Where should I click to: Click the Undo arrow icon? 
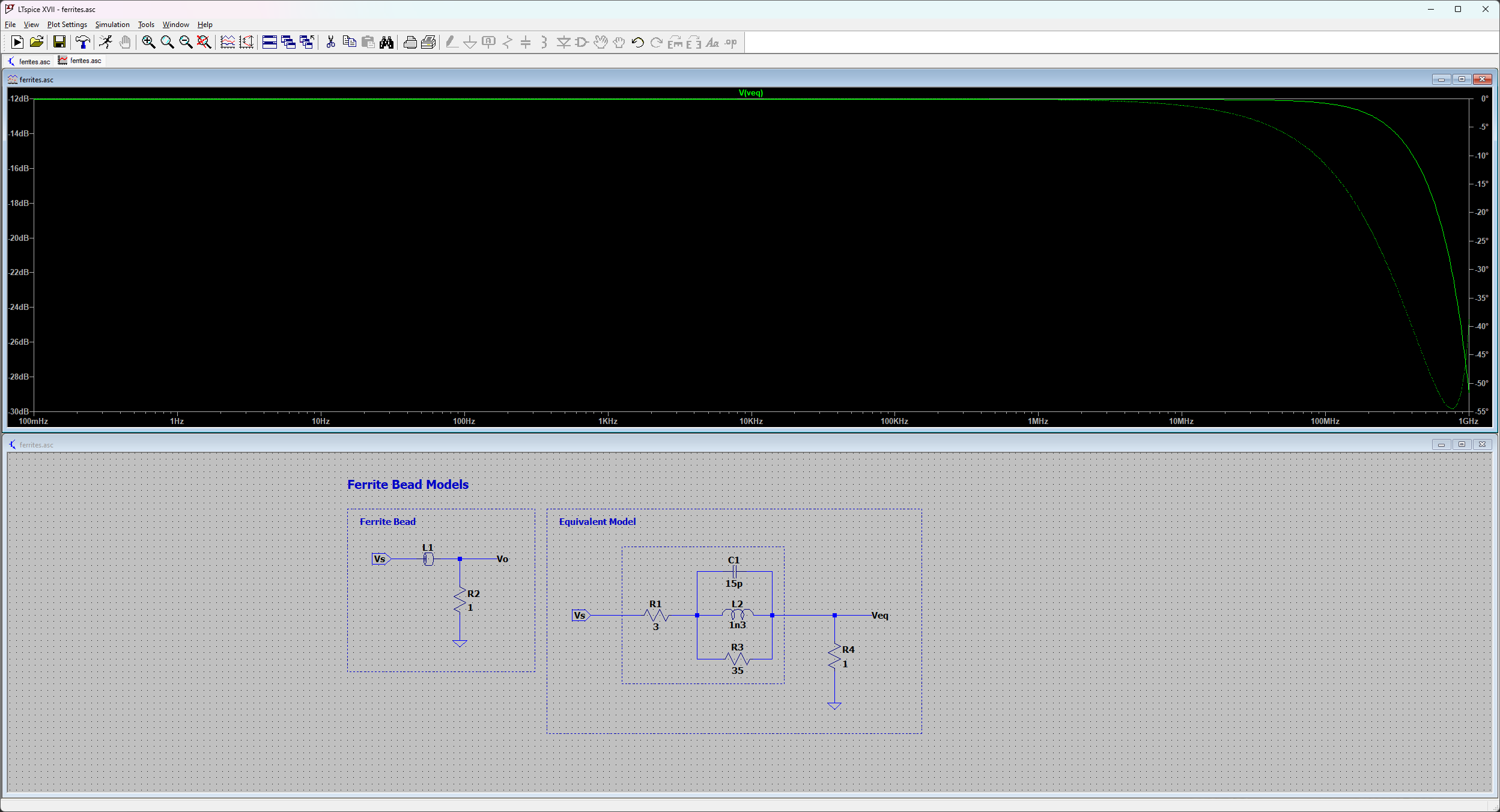[638, 42]
